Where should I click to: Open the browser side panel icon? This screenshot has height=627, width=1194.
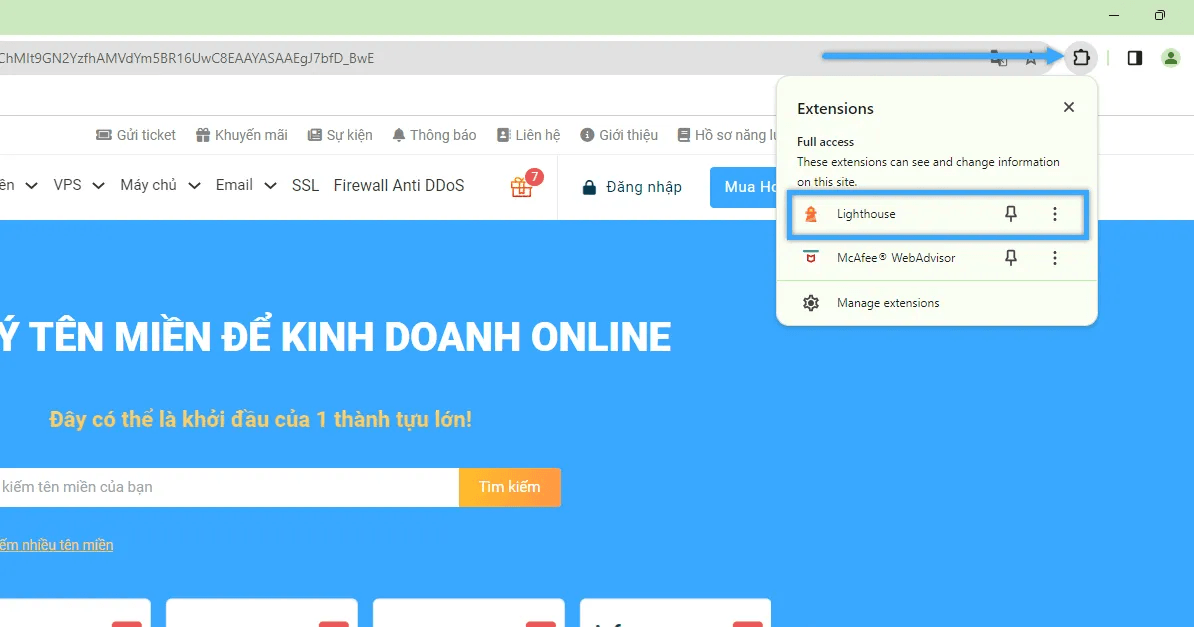tap(1135, 58)
